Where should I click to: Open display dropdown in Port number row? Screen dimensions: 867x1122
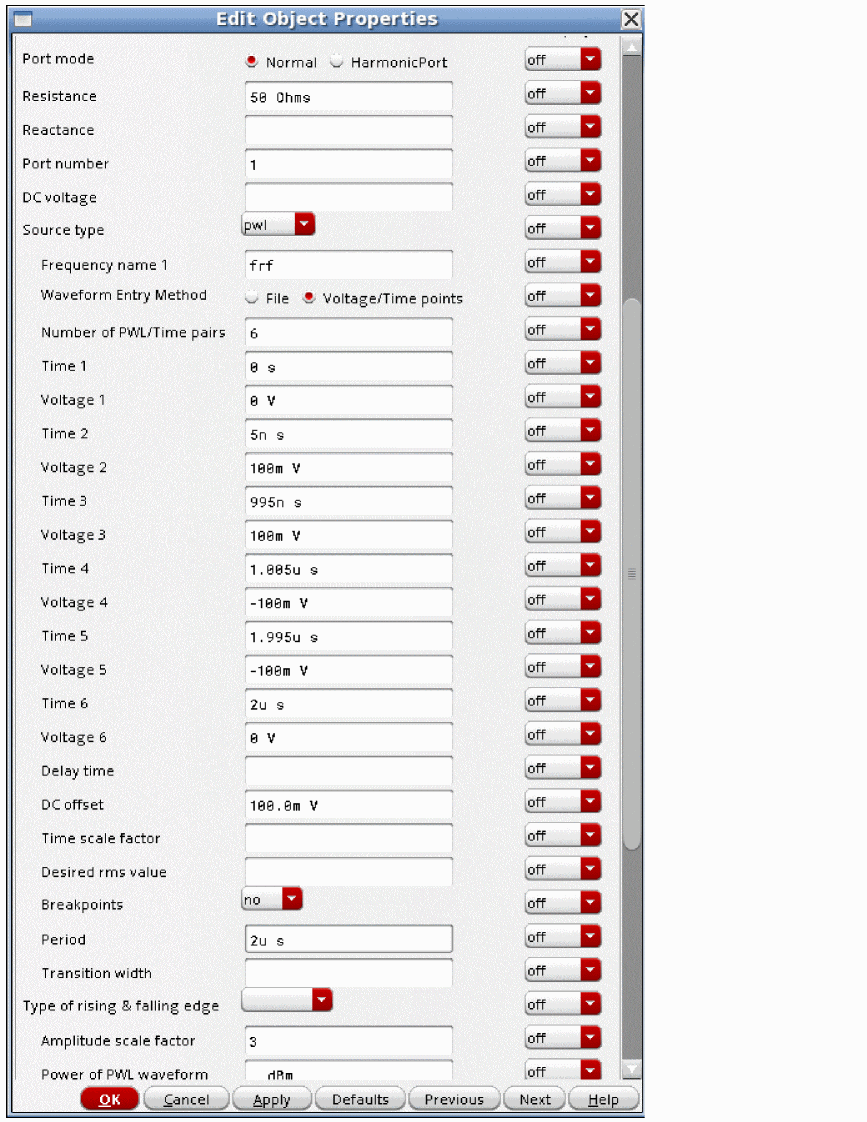(x=563, y=160)
